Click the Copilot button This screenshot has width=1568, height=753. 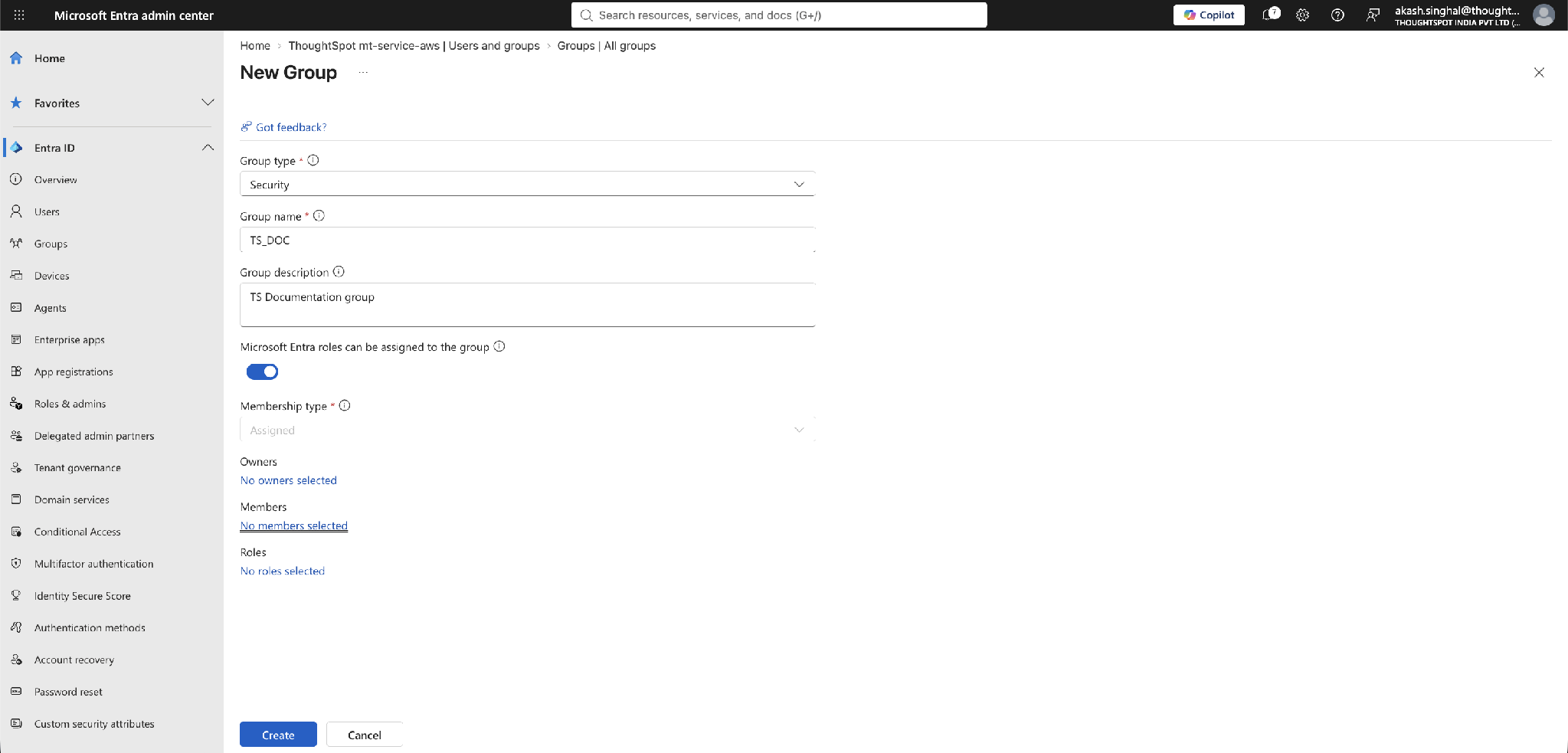pos(1208,15)
